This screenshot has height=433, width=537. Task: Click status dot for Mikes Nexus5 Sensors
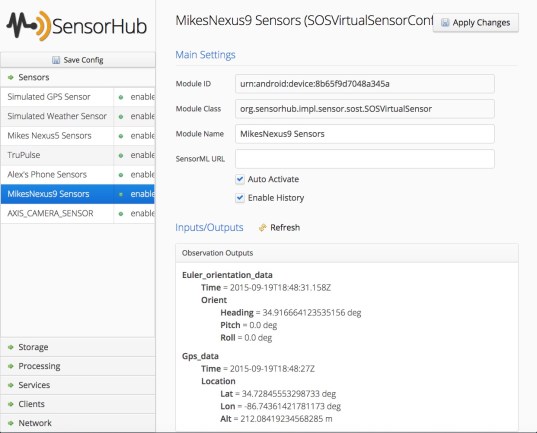[121, 136]
